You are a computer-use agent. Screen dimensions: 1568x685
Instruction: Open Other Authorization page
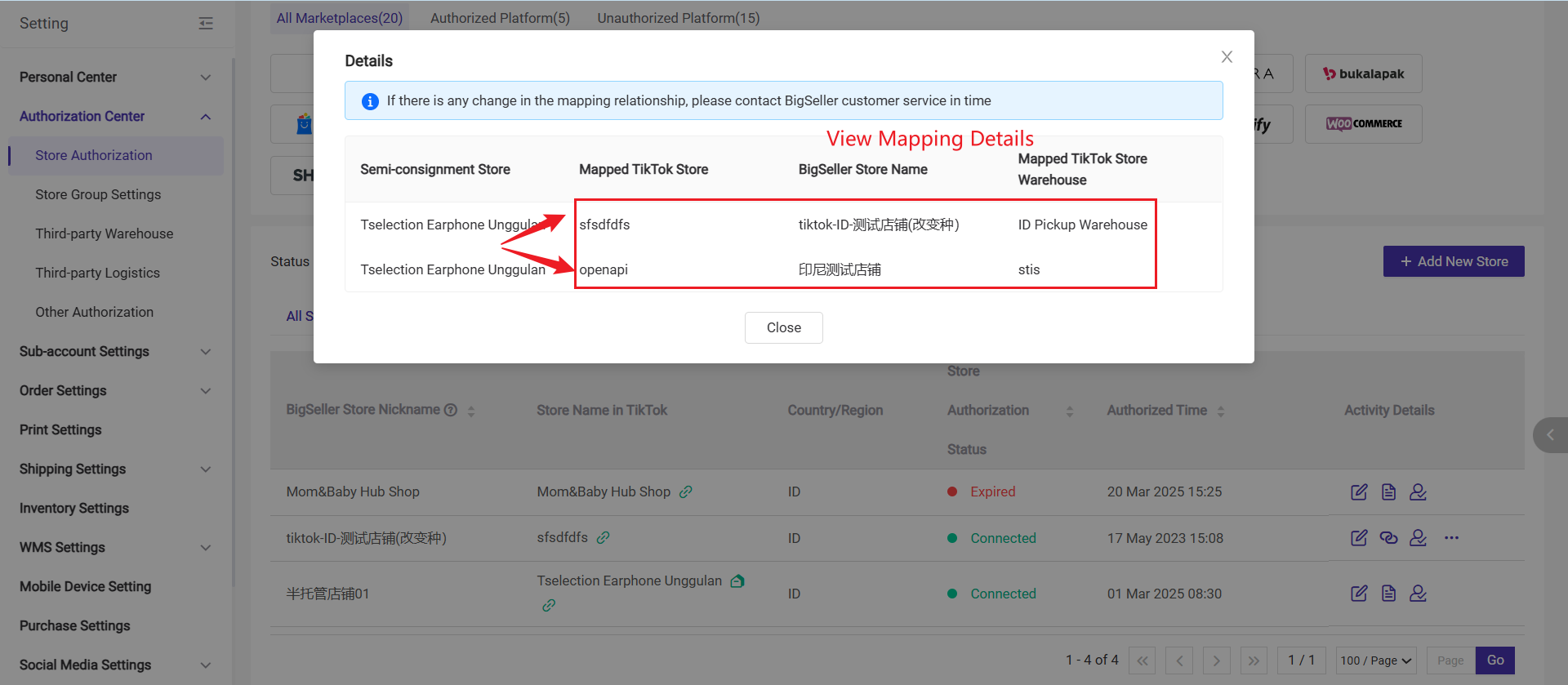click(94, 312)
